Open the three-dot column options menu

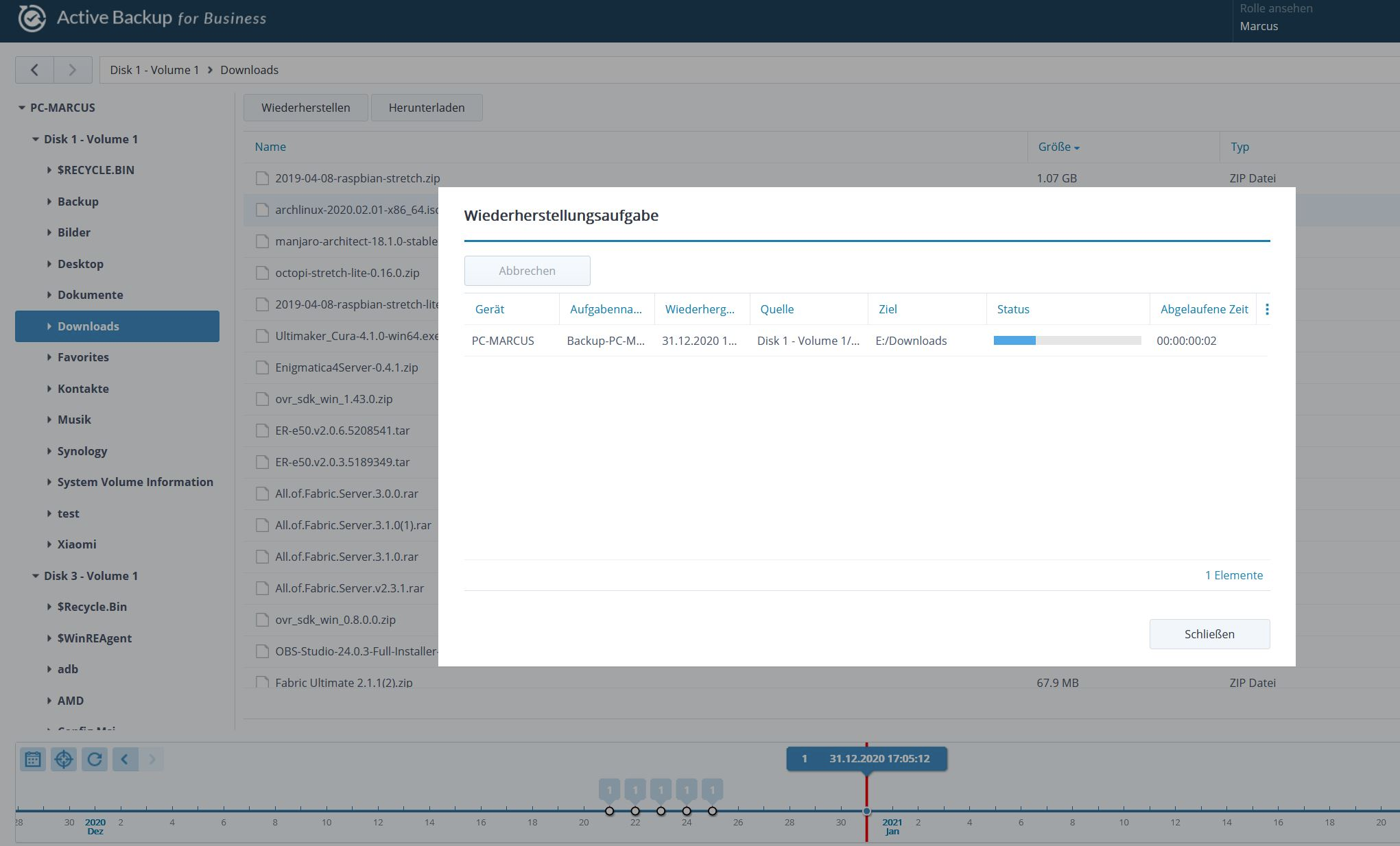(1267, 309)
